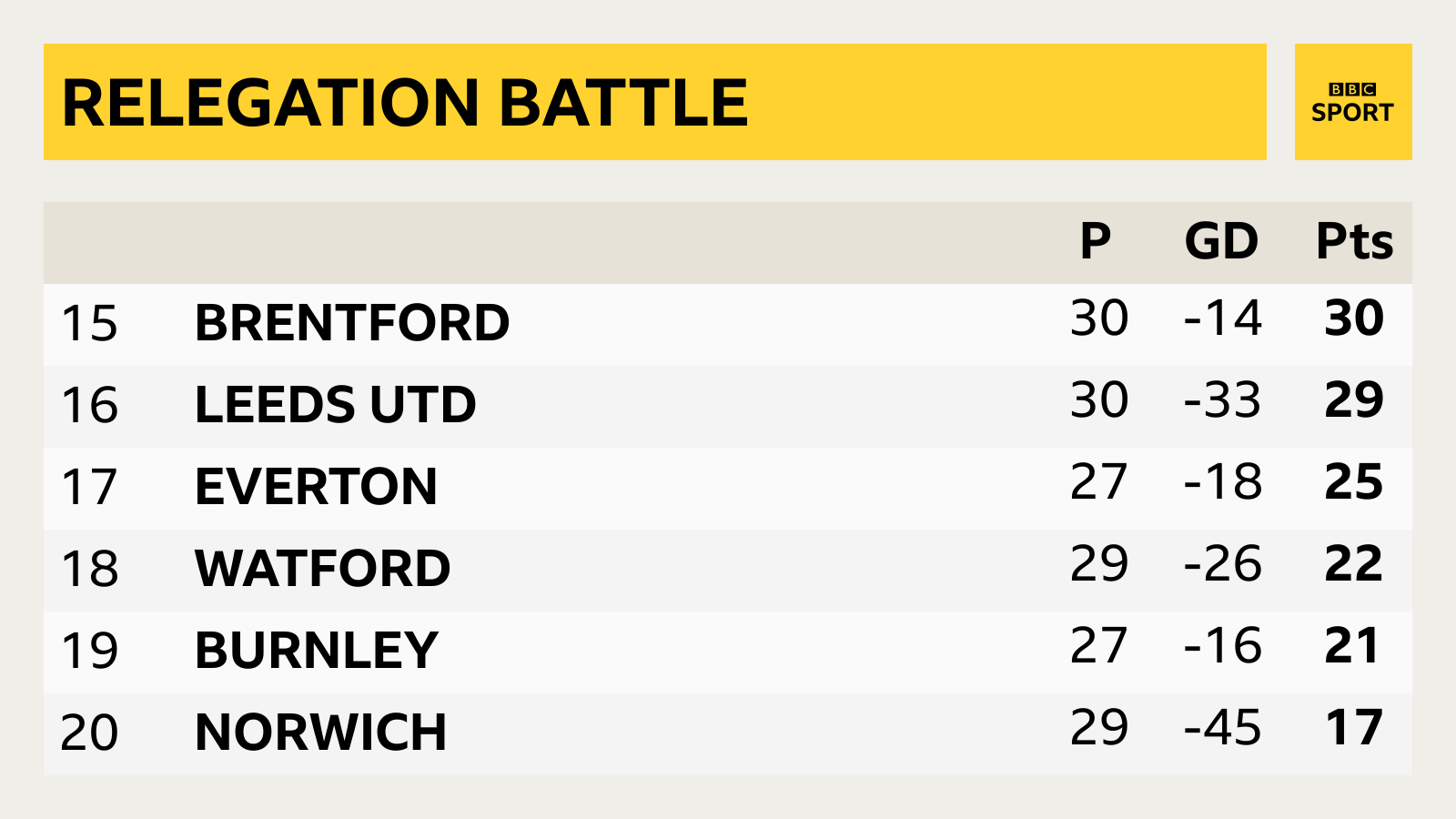Select the Burnley team name
This screenshot has width=1456, height=819.
316,651
